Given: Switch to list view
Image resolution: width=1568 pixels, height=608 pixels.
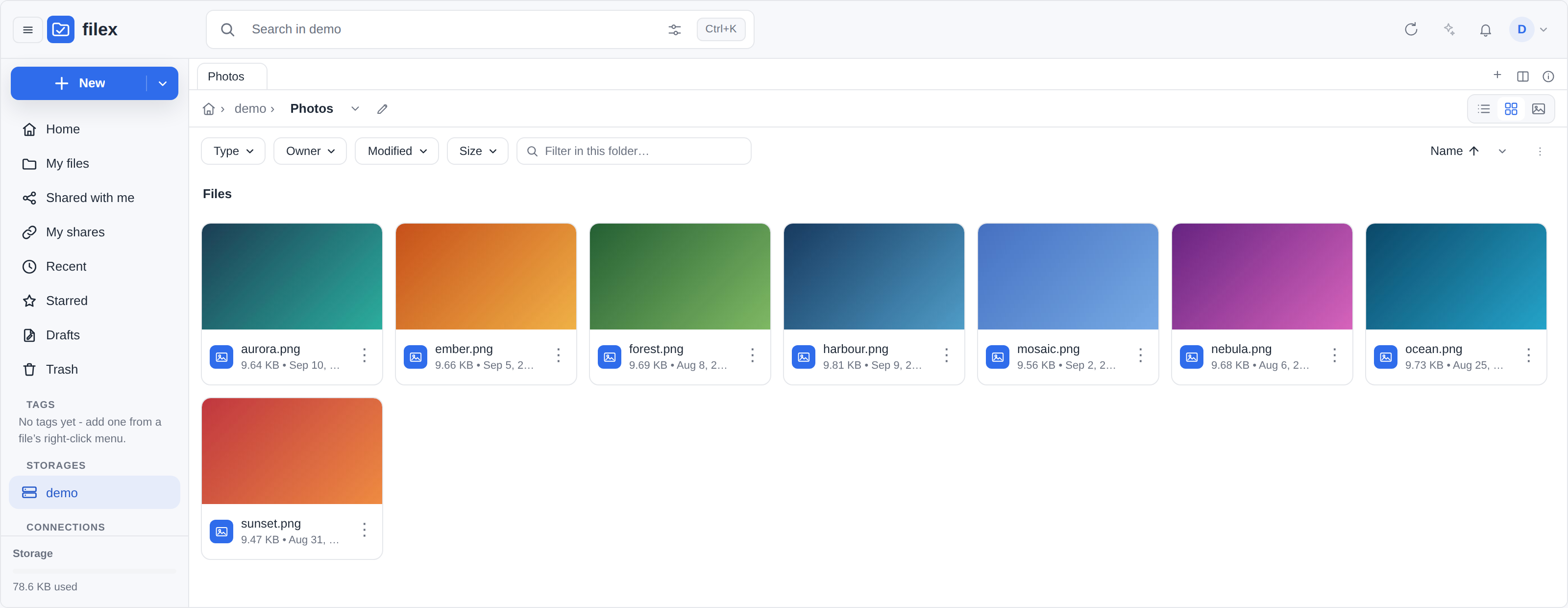Looking at the screenshot, I should [1483, 109].
